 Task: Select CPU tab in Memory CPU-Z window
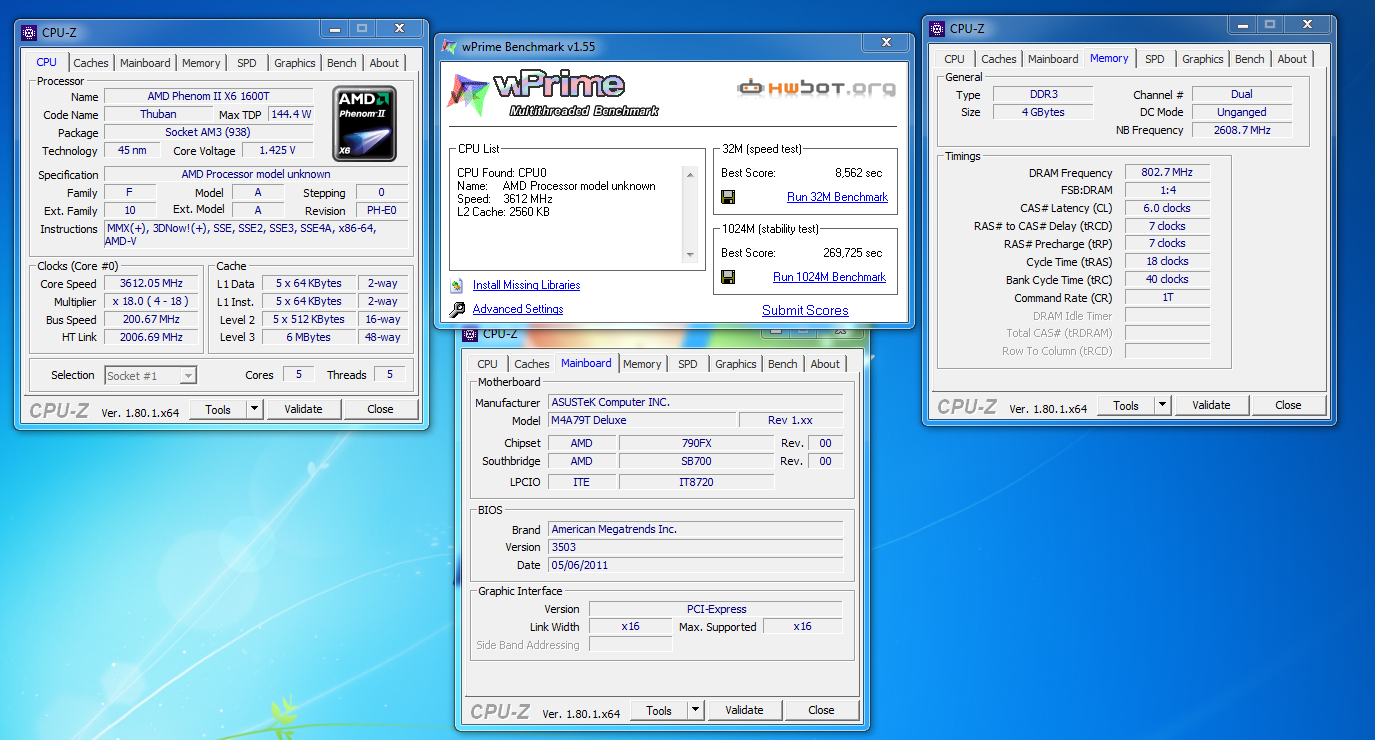(x=955, y=59)
